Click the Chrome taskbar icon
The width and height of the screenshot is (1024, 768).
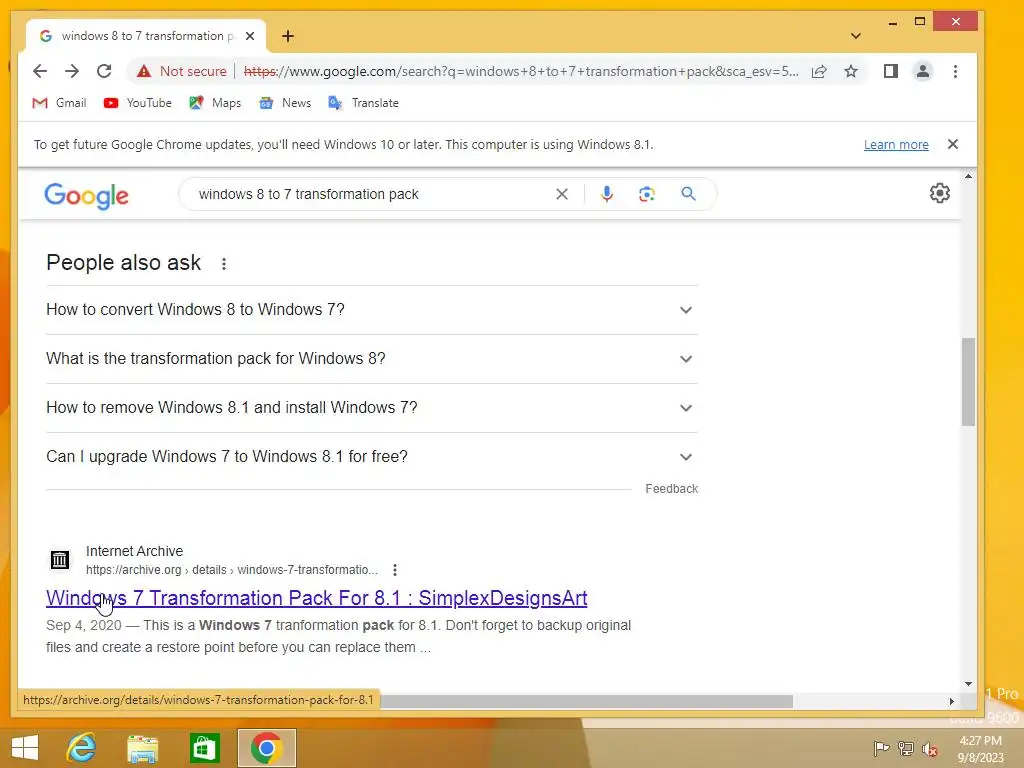266,748
